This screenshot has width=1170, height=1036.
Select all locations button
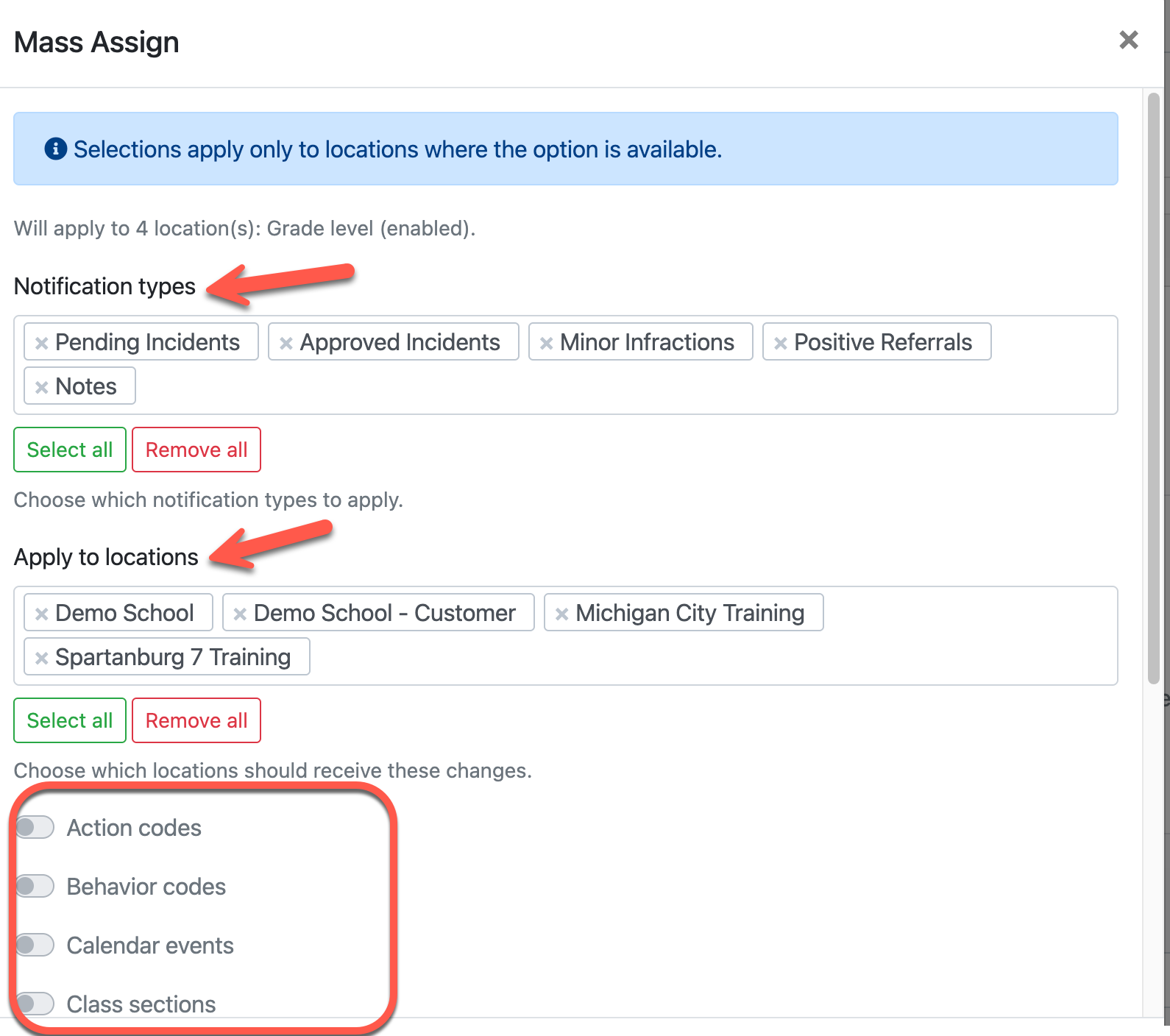(70, 720)
